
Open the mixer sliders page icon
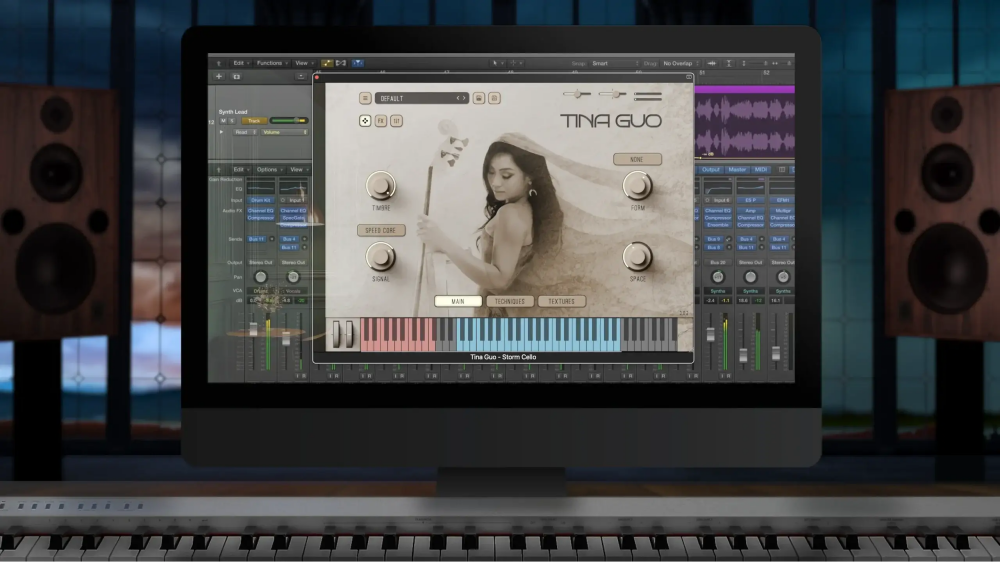[396, 121]
